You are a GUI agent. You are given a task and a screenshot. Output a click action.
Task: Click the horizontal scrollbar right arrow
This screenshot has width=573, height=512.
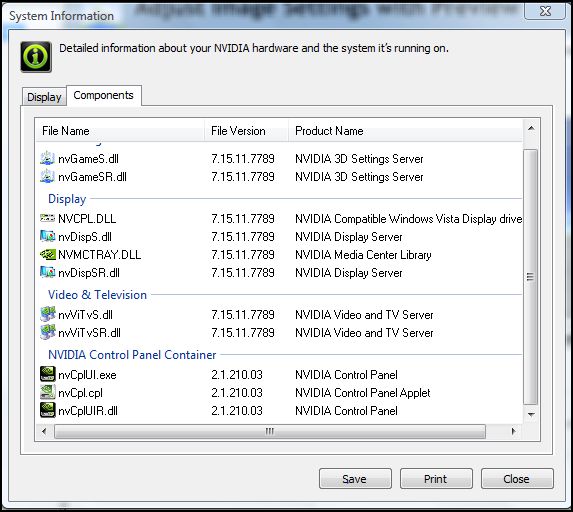[x=513, y=431]
